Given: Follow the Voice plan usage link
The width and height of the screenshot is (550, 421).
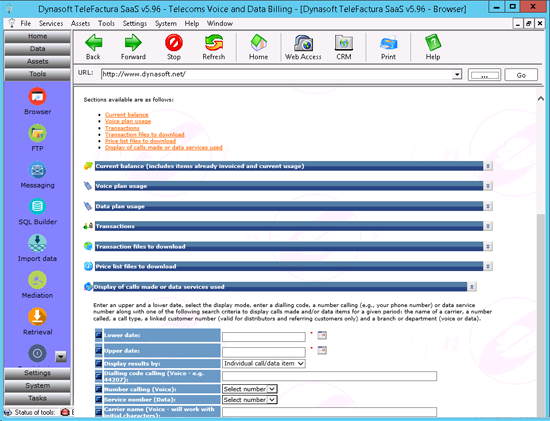Looking at the screenshot, I should pos(128,121).
